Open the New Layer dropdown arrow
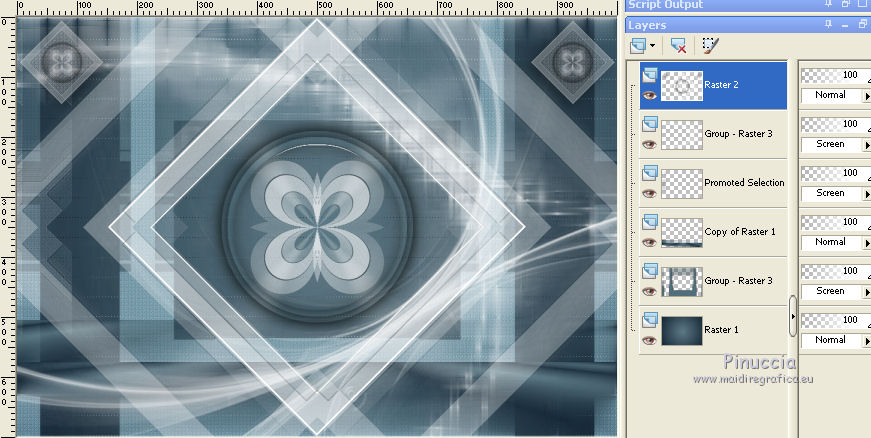Image resolution: width=871 pixels, height=438 pixels. (x=652, y=46)
